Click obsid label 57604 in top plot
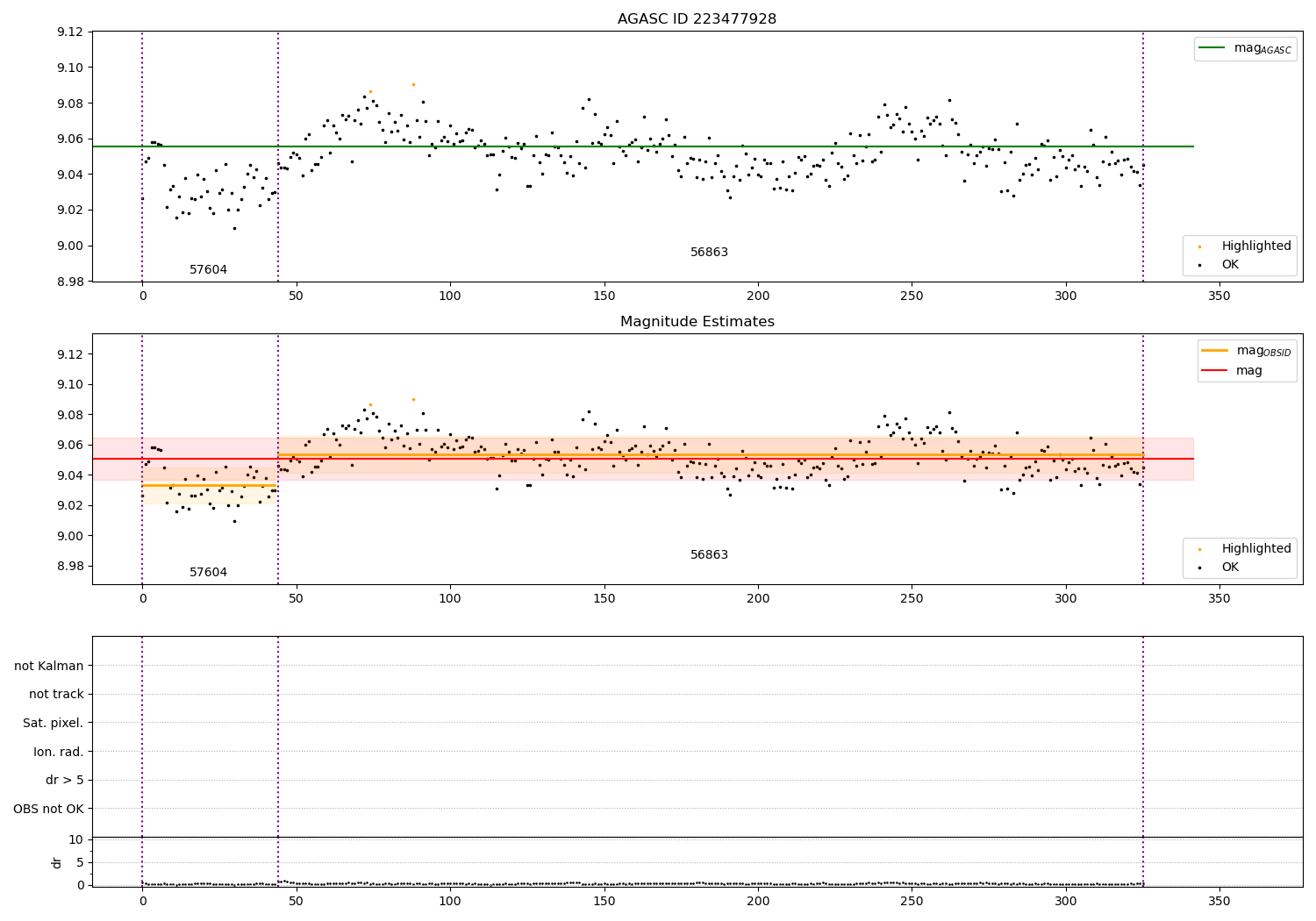The width and height of the screenshot is (1316, 921). tap(209, 270)
